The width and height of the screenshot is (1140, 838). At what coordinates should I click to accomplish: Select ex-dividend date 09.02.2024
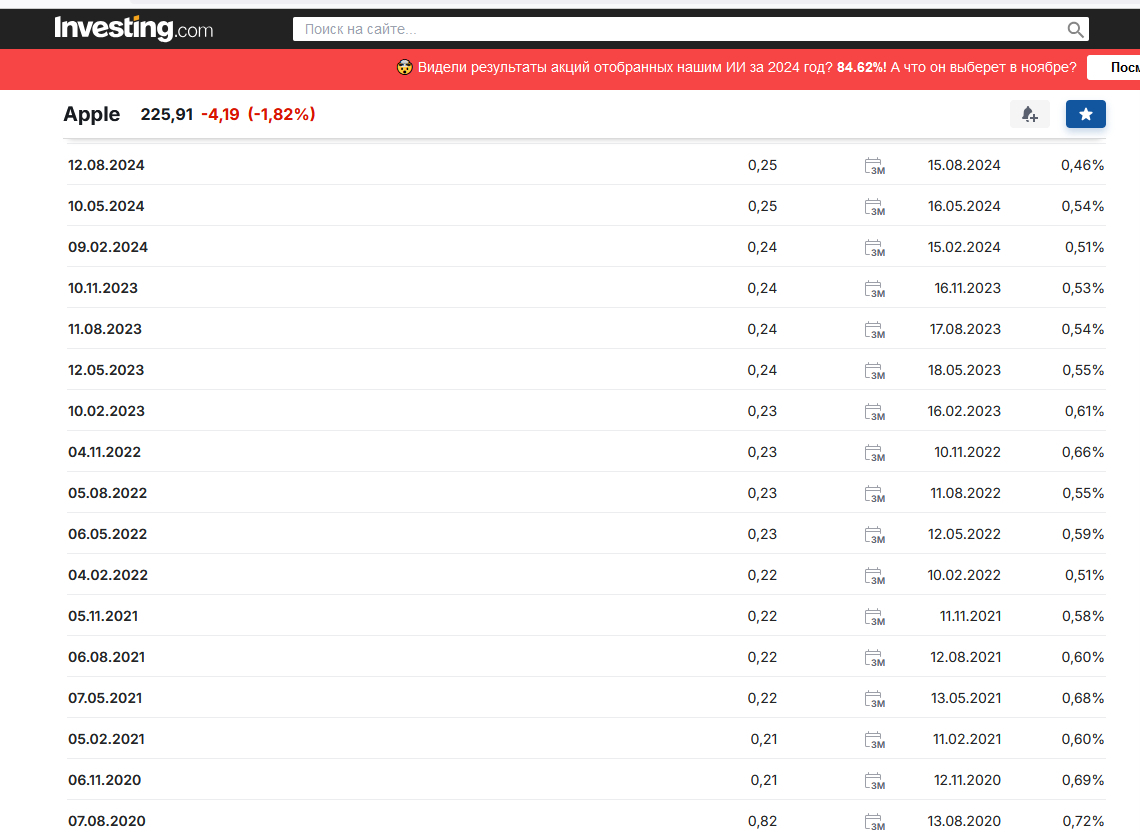(108, 247)
